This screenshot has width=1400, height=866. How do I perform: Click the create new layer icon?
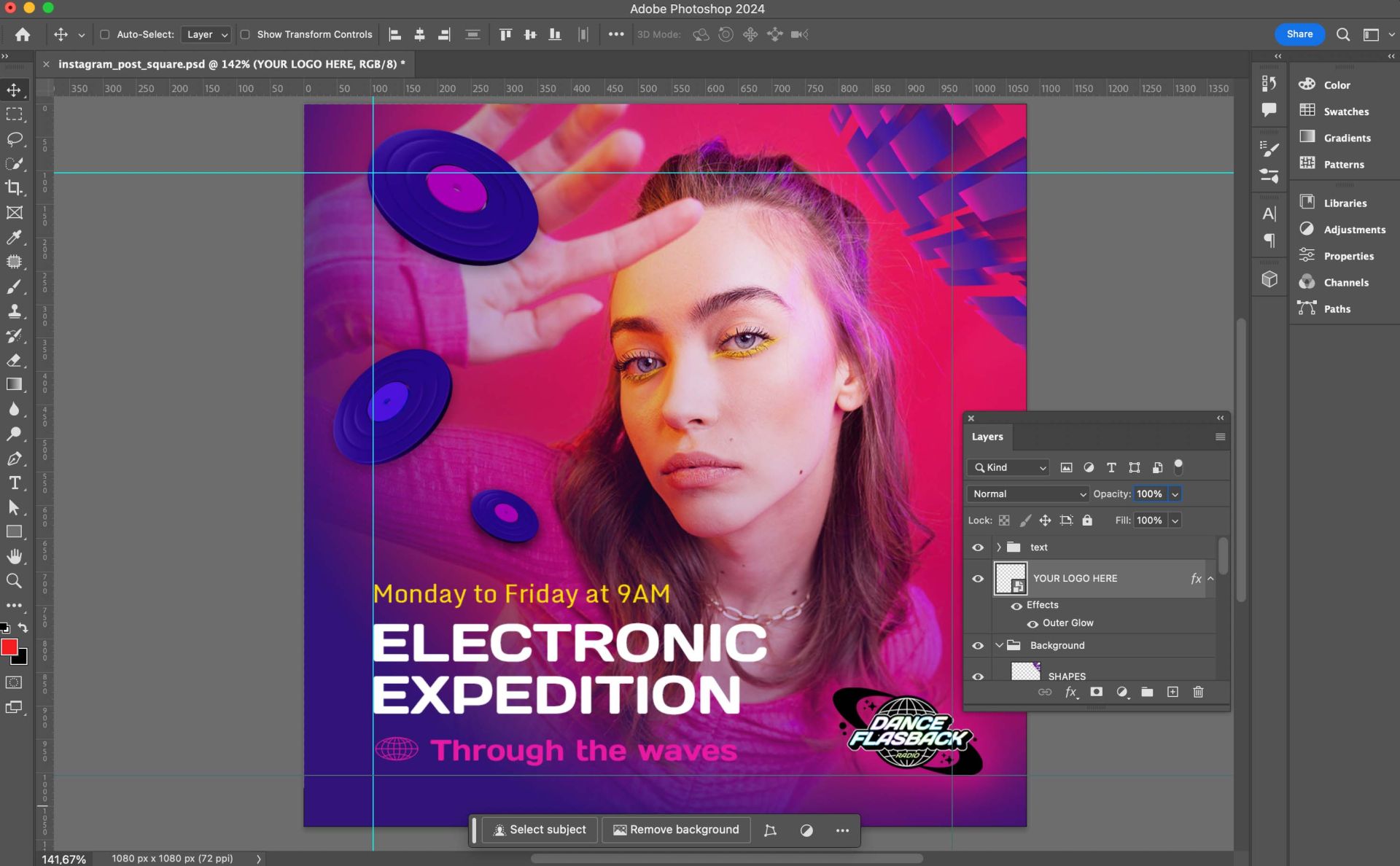pyautogui.click(x=1172, y=692)
